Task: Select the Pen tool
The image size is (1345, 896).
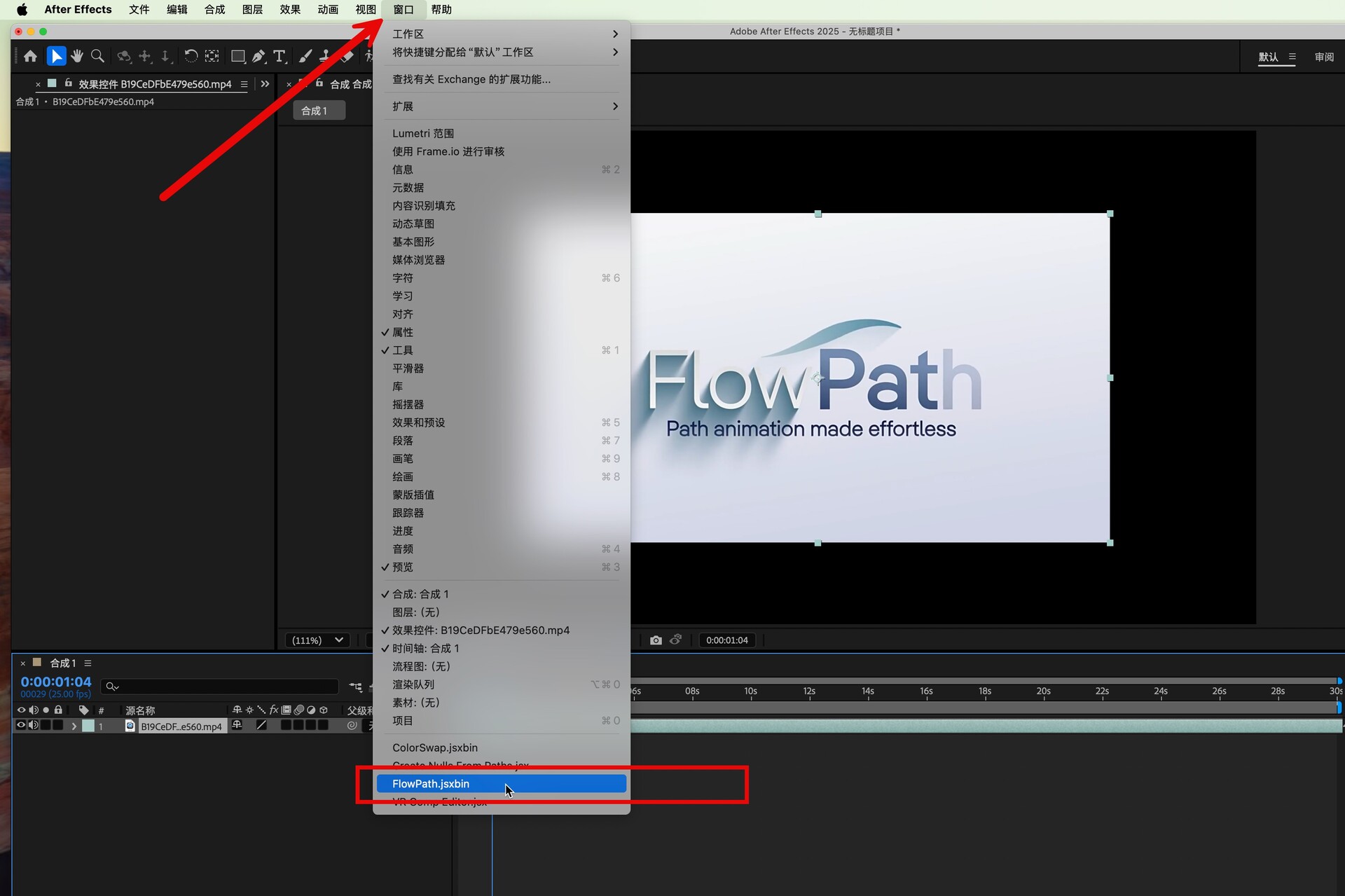Action: (258, 56)
